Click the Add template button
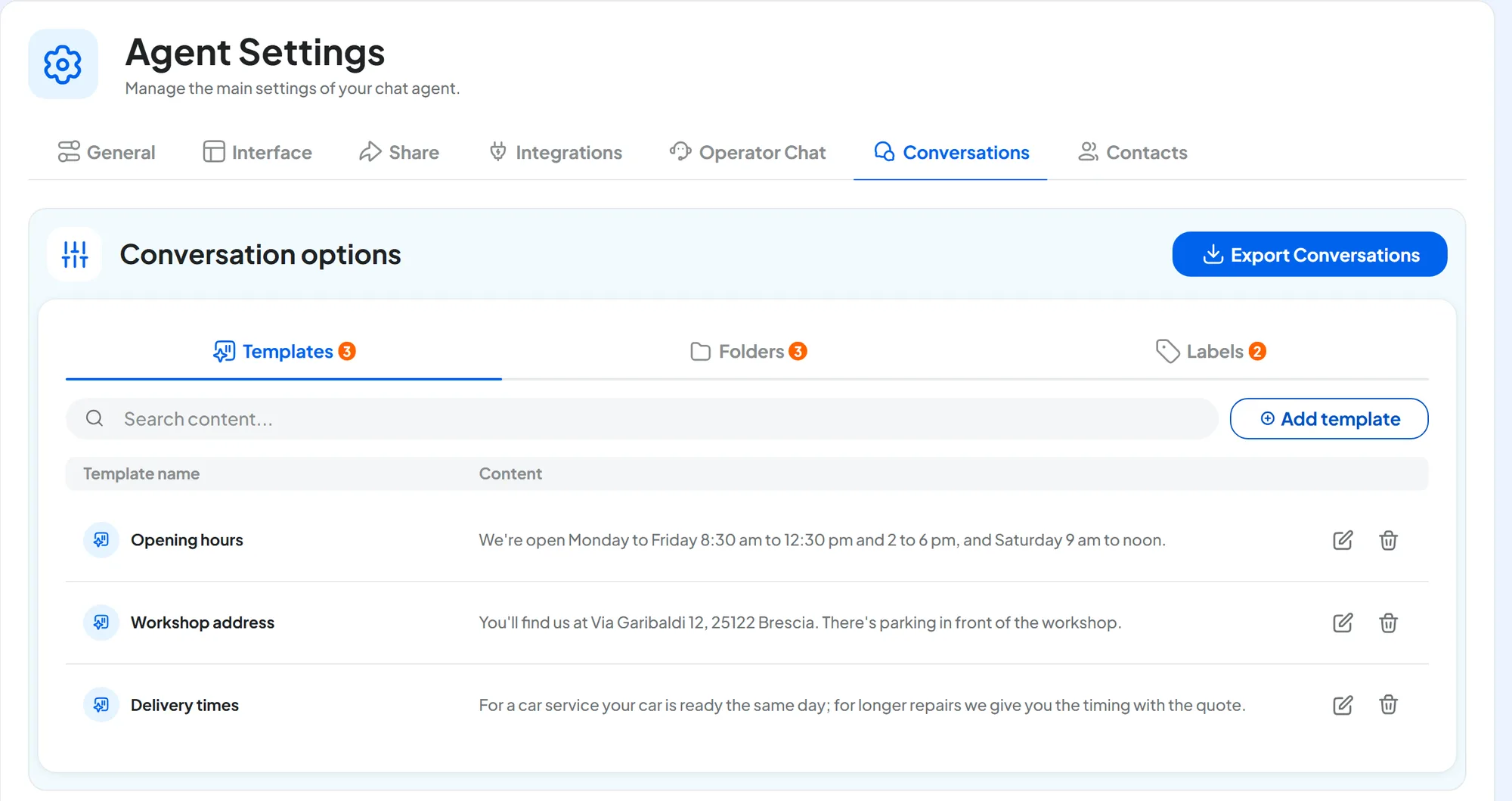Image resolution: width=1512 pixels, height=801 pixels. click(1329, 418)
